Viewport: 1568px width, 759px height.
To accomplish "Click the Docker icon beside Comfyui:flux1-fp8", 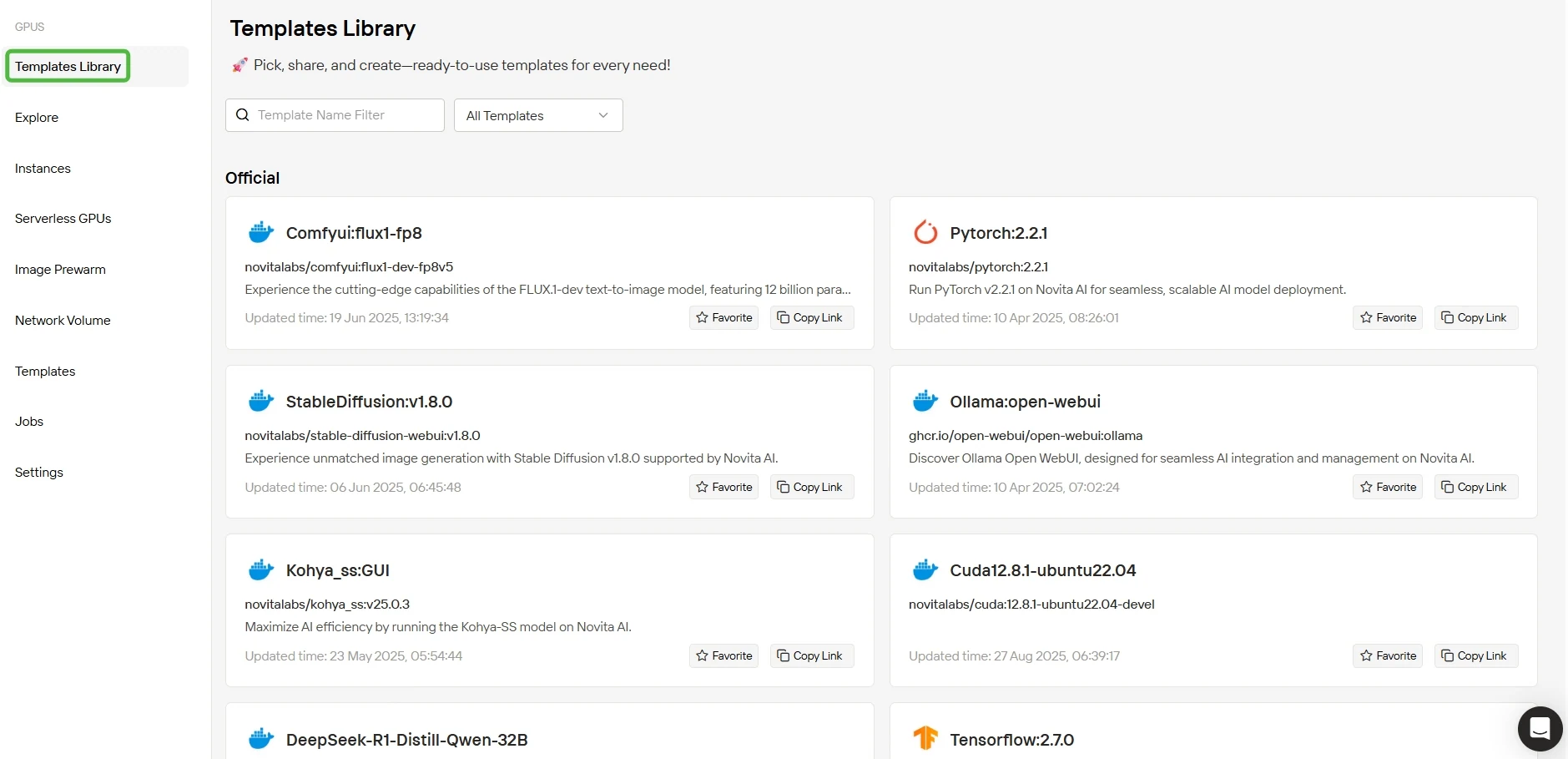I will [261, 232].
